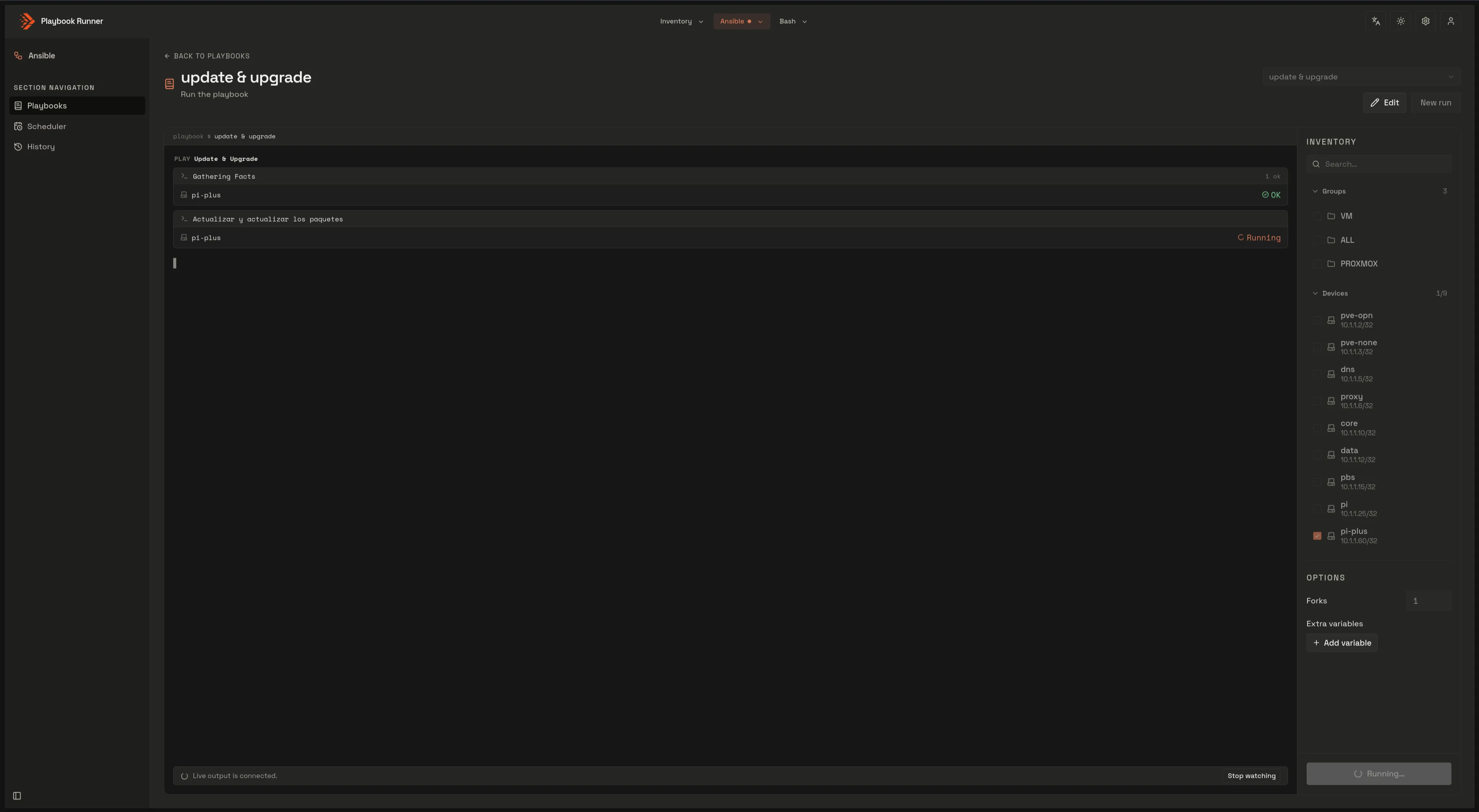Click the Playbooks document icon in sidebar
The image size is (1479, 812).
[18, 106]
